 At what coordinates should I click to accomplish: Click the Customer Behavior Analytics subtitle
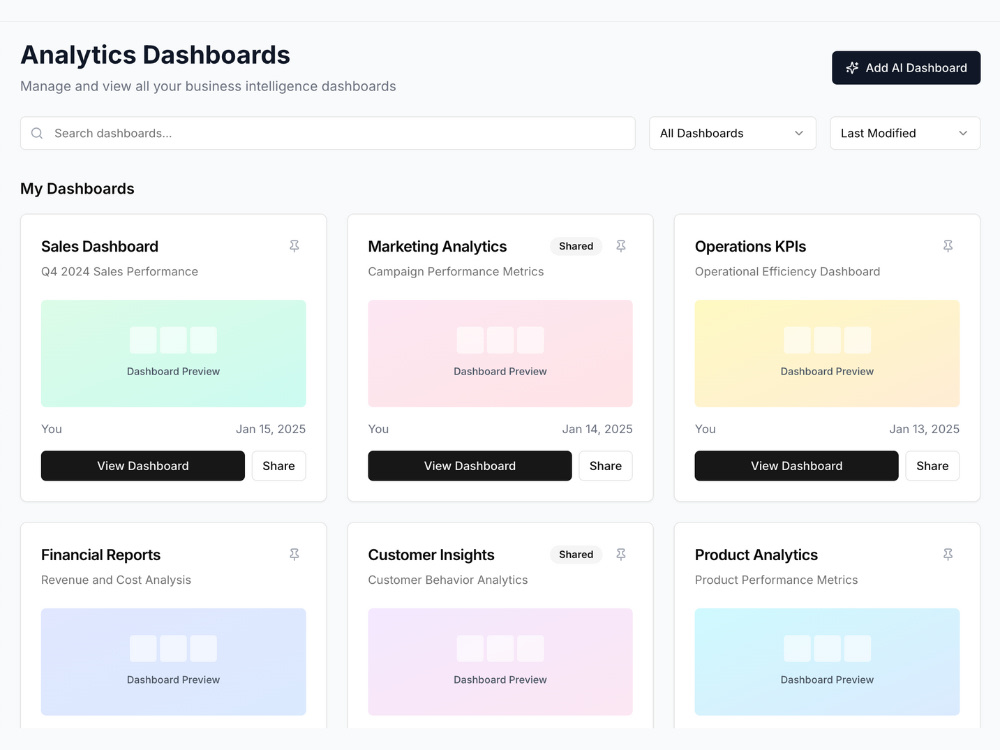coord(448,580)
